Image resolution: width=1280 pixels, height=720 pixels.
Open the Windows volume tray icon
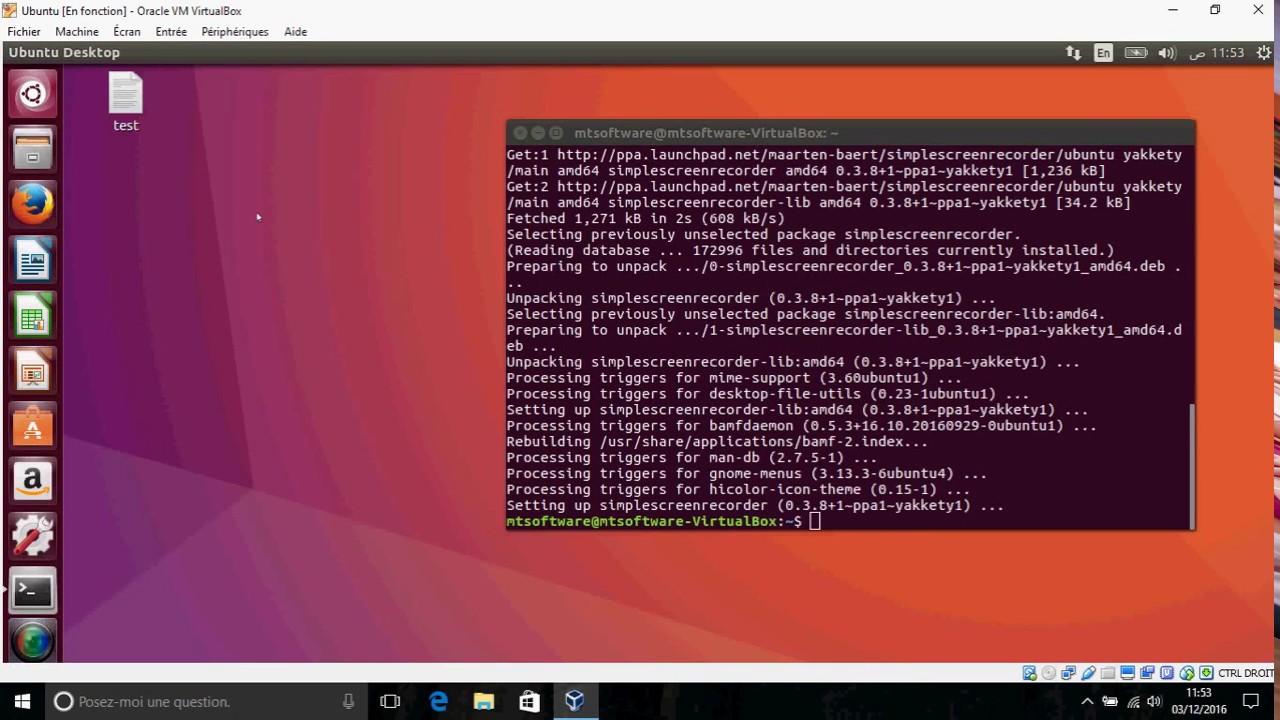[1155, 701]
